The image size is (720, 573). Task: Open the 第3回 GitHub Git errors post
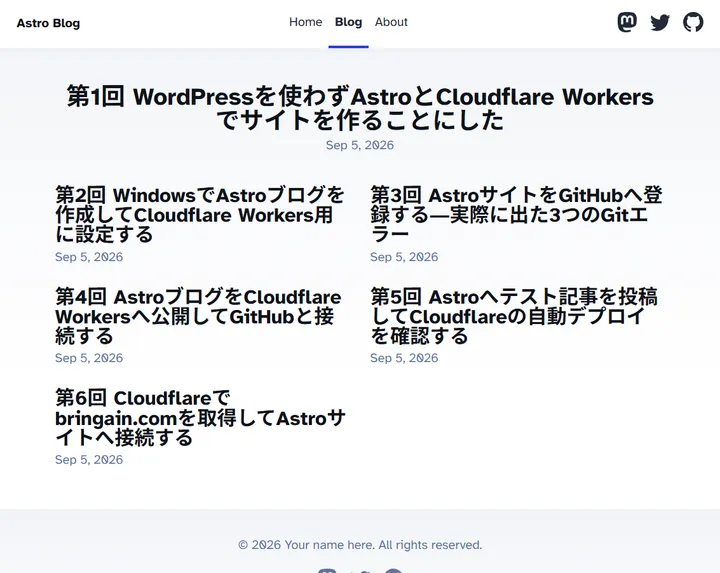(x=516, y=214)
